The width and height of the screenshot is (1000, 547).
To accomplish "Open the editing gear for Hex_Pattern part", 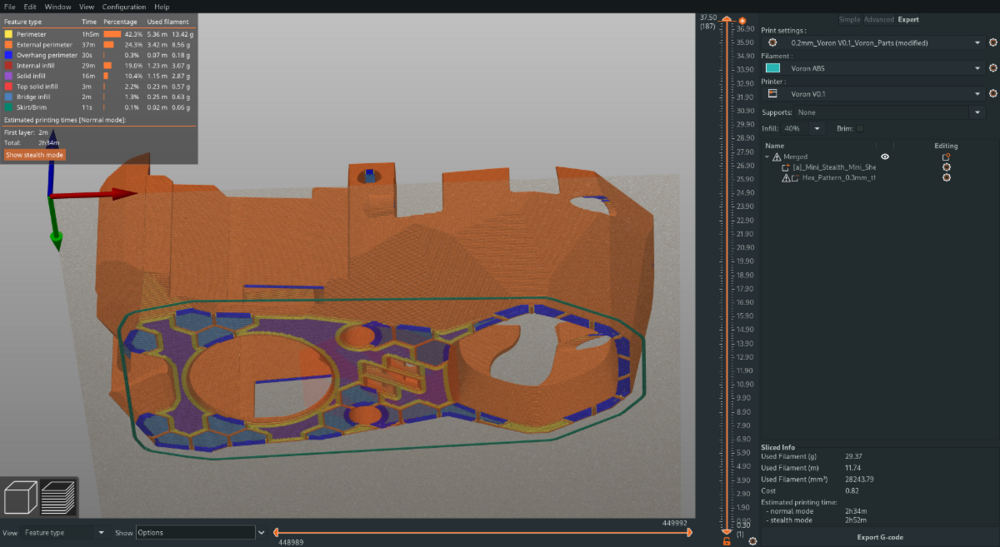I will 946,178.
